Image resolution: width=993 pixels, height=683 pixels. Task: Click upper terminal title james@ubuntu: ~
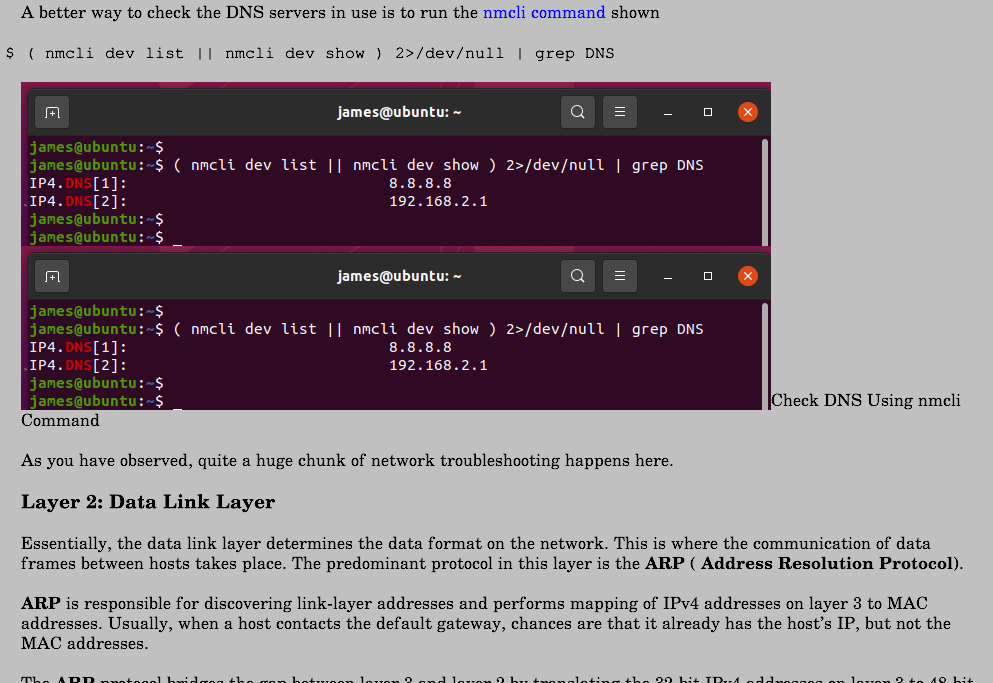tap(399, 112)
